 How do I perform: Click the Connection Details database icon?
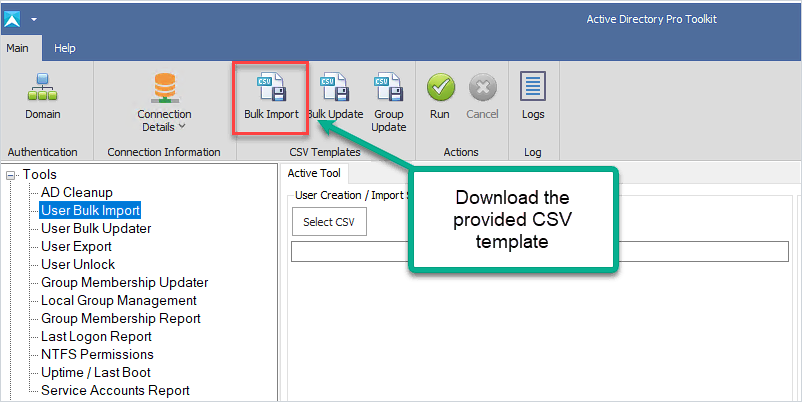pos(164,87)
